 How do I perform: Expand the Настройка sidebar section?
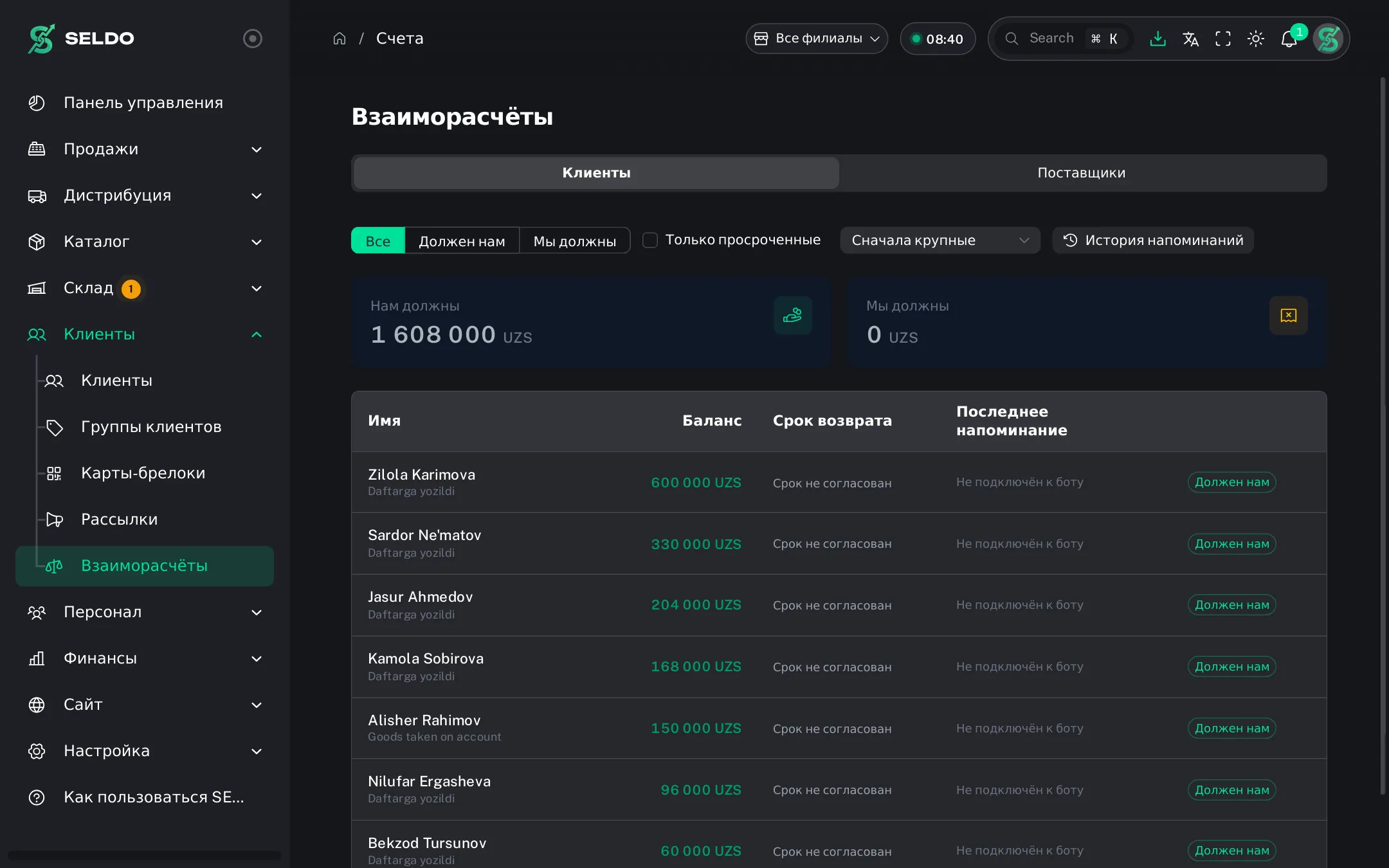coord(145,751)
